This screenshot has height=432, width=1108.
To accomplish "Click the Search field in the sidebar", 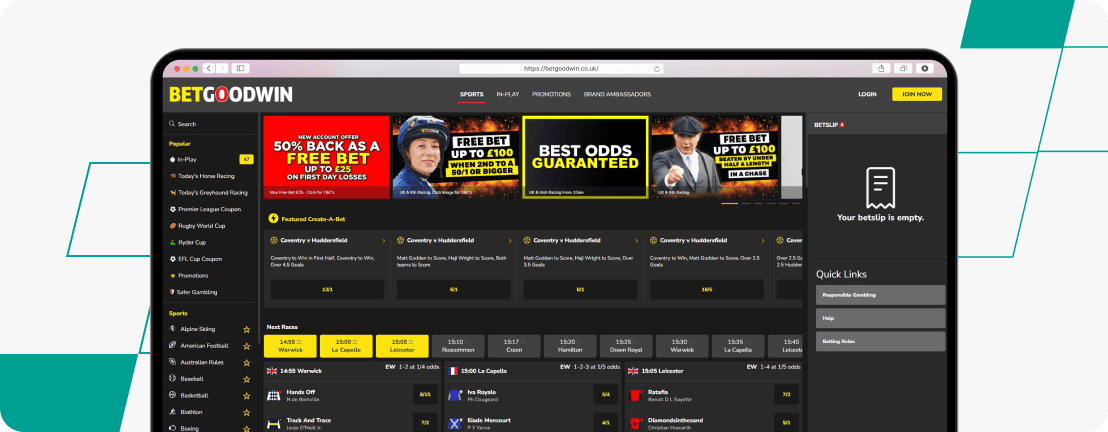I will pyautogui.click(x=209, y=124).
